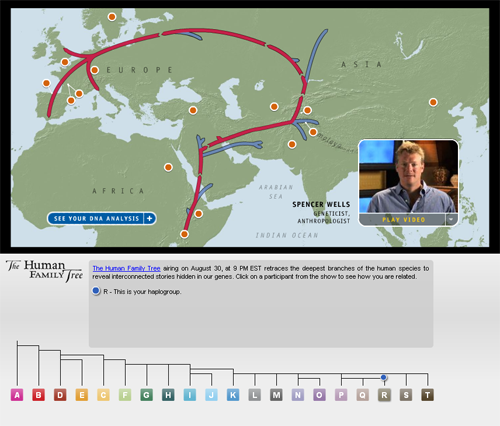
Task: Click orange marker in northeast Africa
Action: click(168, 167)
